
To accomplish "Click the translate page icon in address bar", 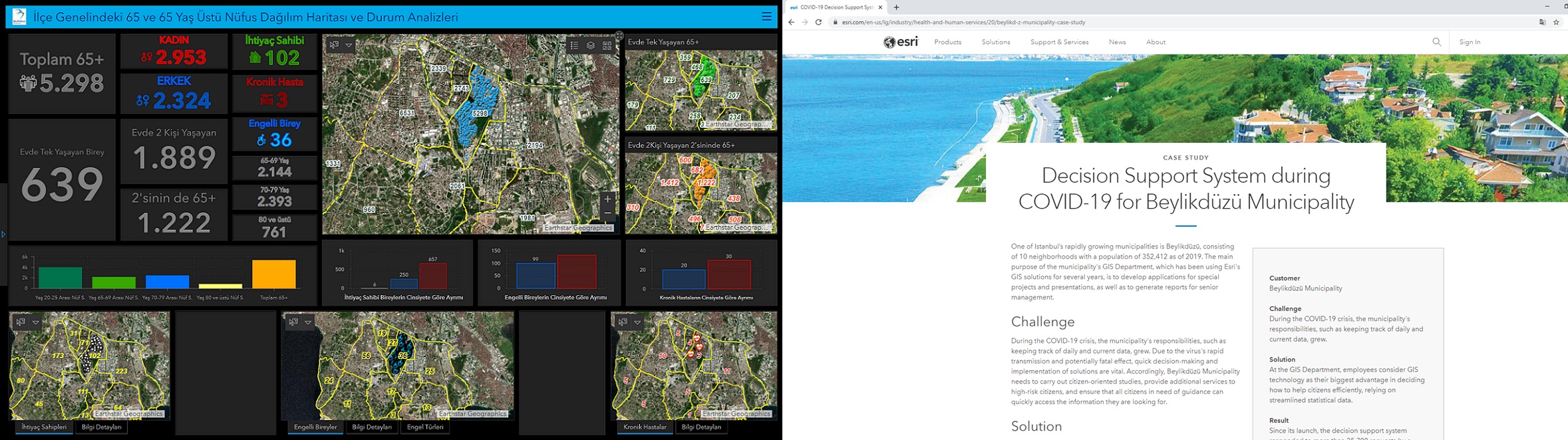I will tap(1542, 22).
